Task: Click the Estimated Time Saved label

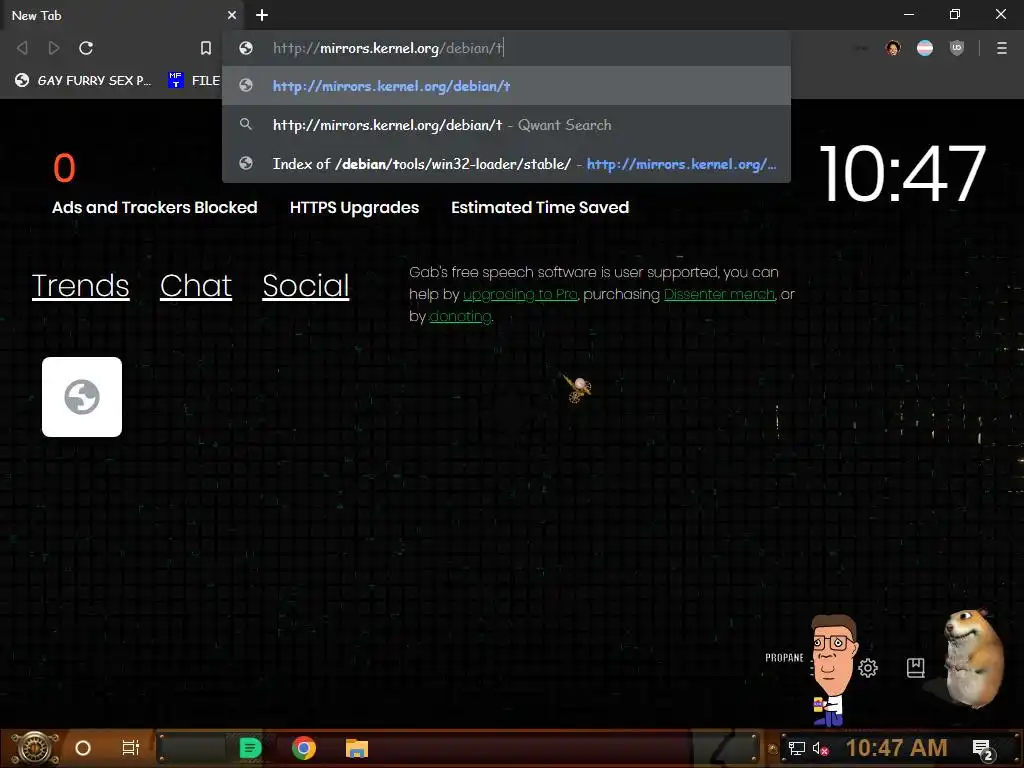Action: pyautogui.click(x=540, y=208)
